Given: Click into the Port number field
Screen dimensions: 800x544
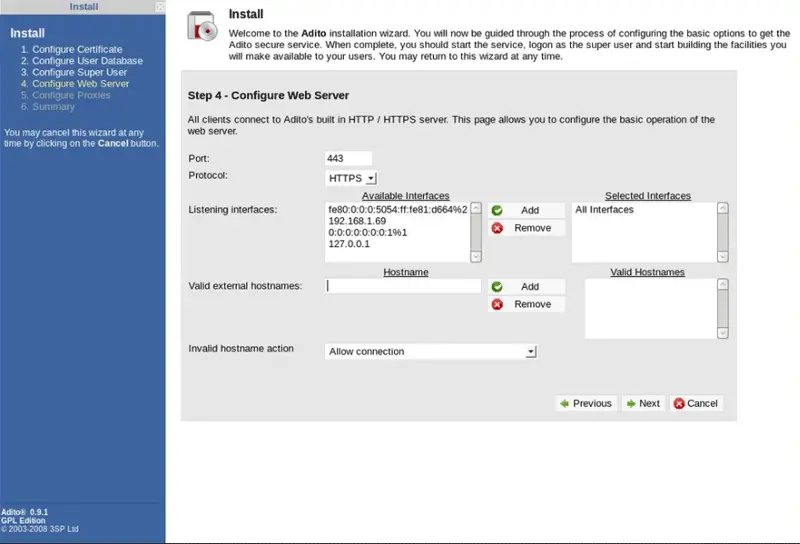Looking at the screenshot, I should coord(349,158).
